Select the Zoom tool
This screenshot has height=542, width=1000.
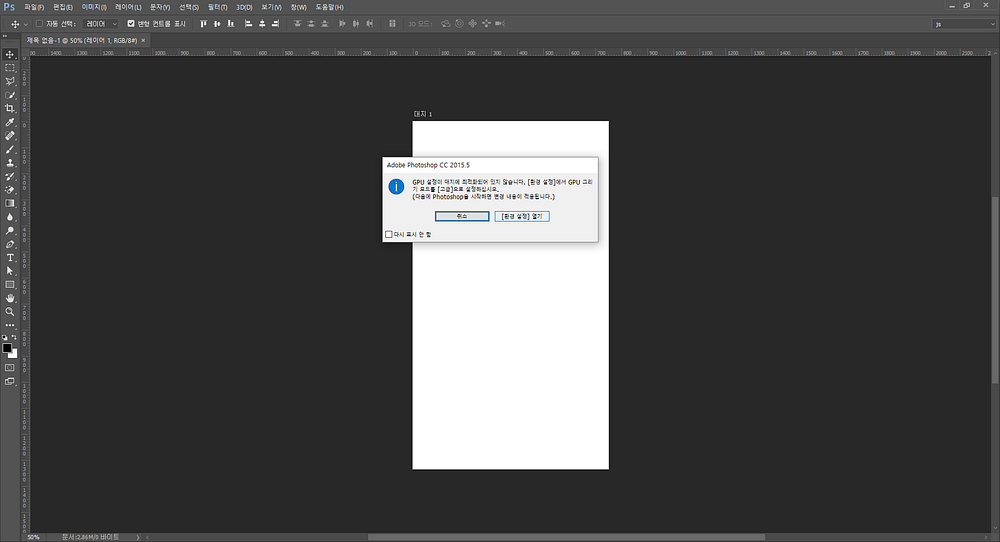coord(10,312)
